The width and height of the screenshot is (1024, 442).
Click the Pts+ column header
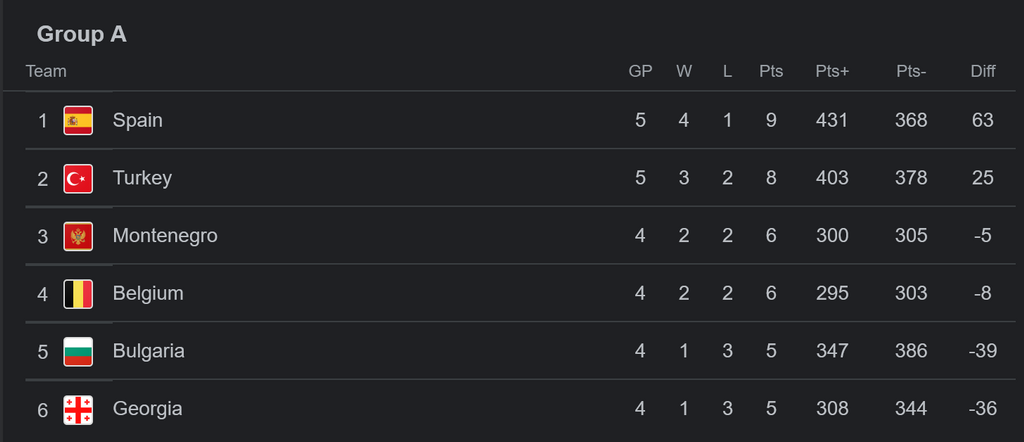(832, 71)
